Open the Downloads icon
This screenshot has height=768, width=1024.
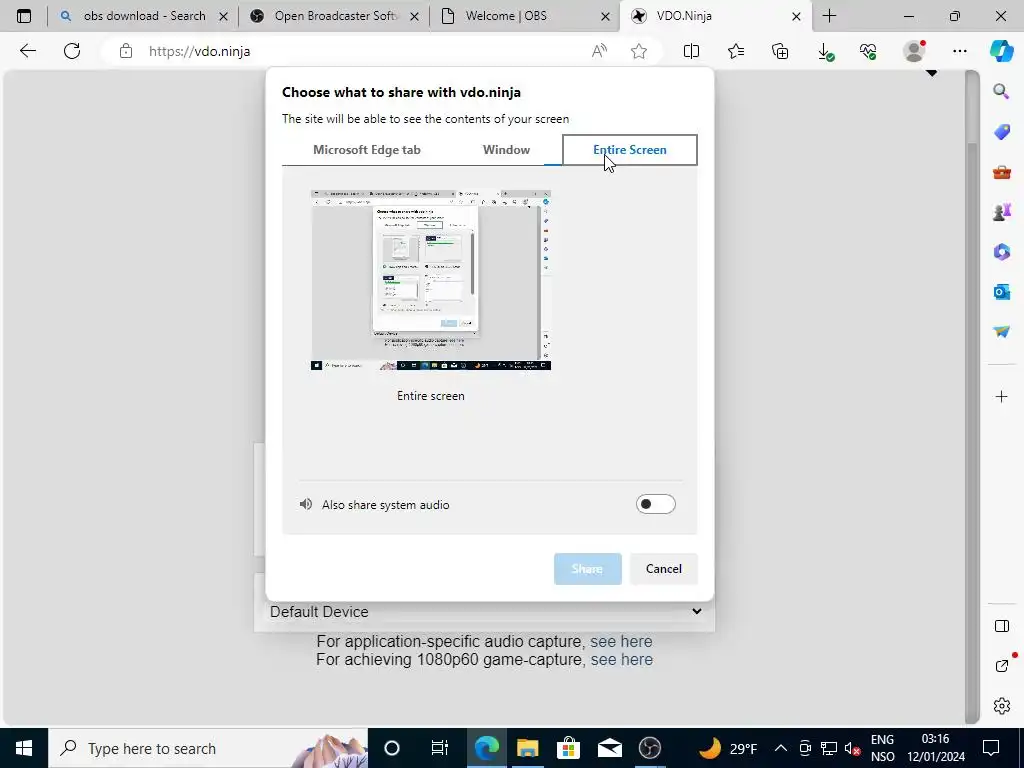click(x=825, y=52)
